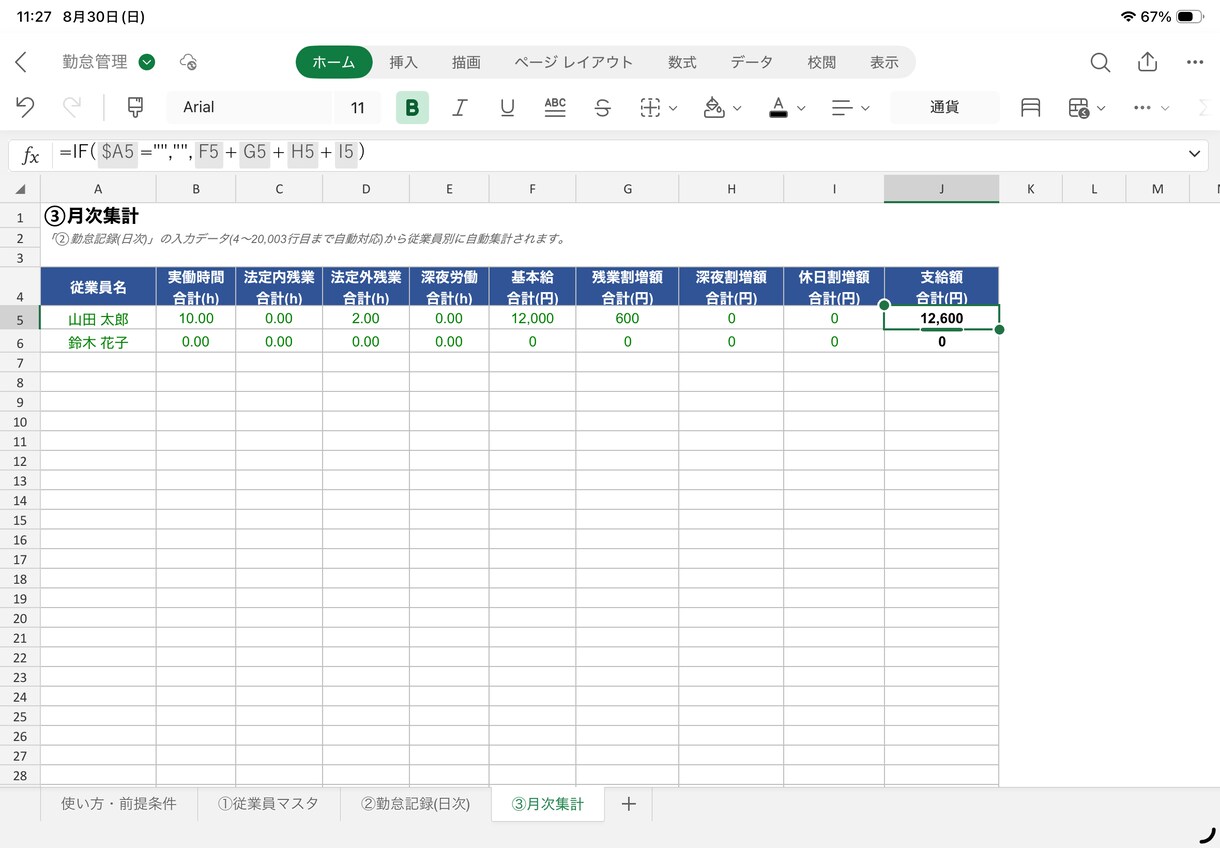The width and height of the screenshot is (1220, 848).
Task: Expand the ribbon overflow dropdown arrow
Action: point(1165,108)
